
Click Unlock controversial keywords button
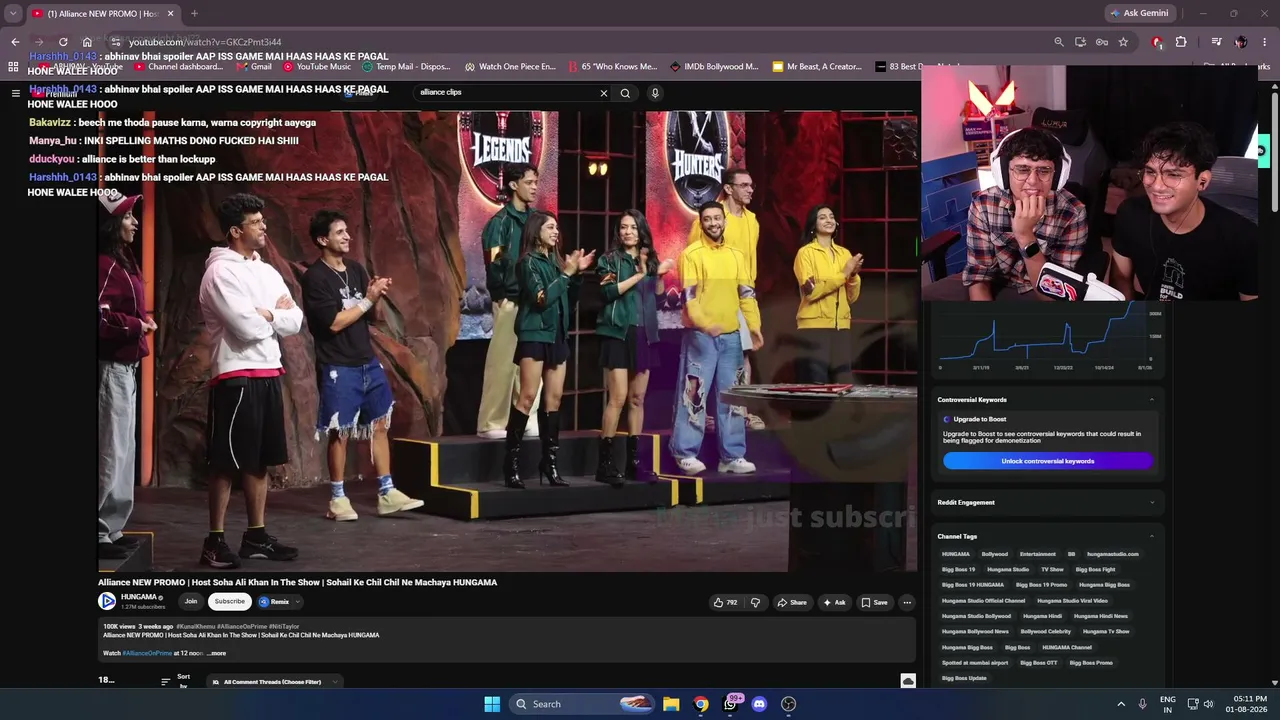1047,461
